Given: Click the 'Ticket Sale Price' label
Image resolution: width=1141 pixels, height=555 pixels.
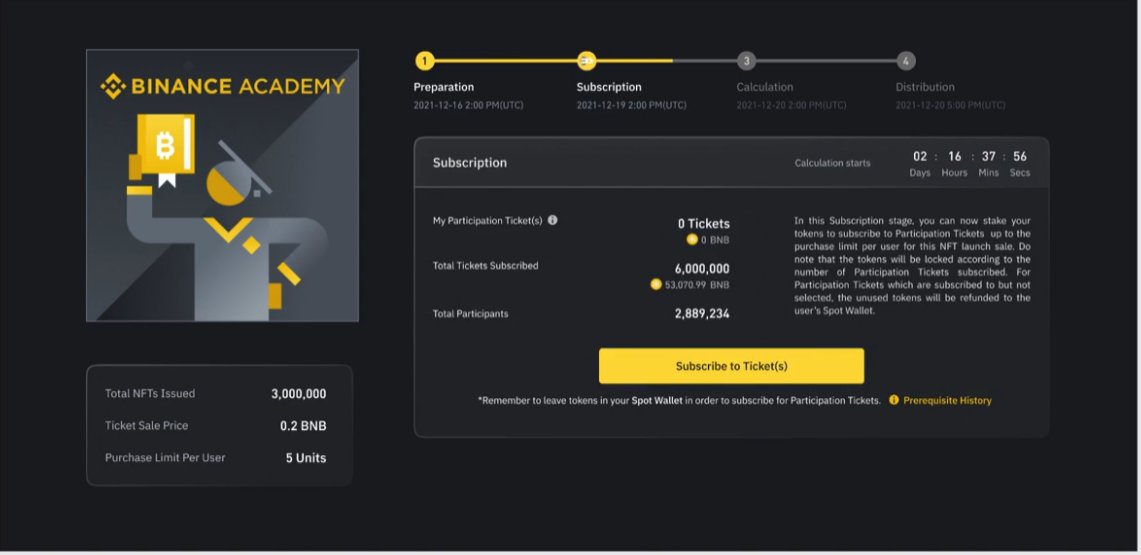Looking at the screenshot, I should [x=146, y=426].
